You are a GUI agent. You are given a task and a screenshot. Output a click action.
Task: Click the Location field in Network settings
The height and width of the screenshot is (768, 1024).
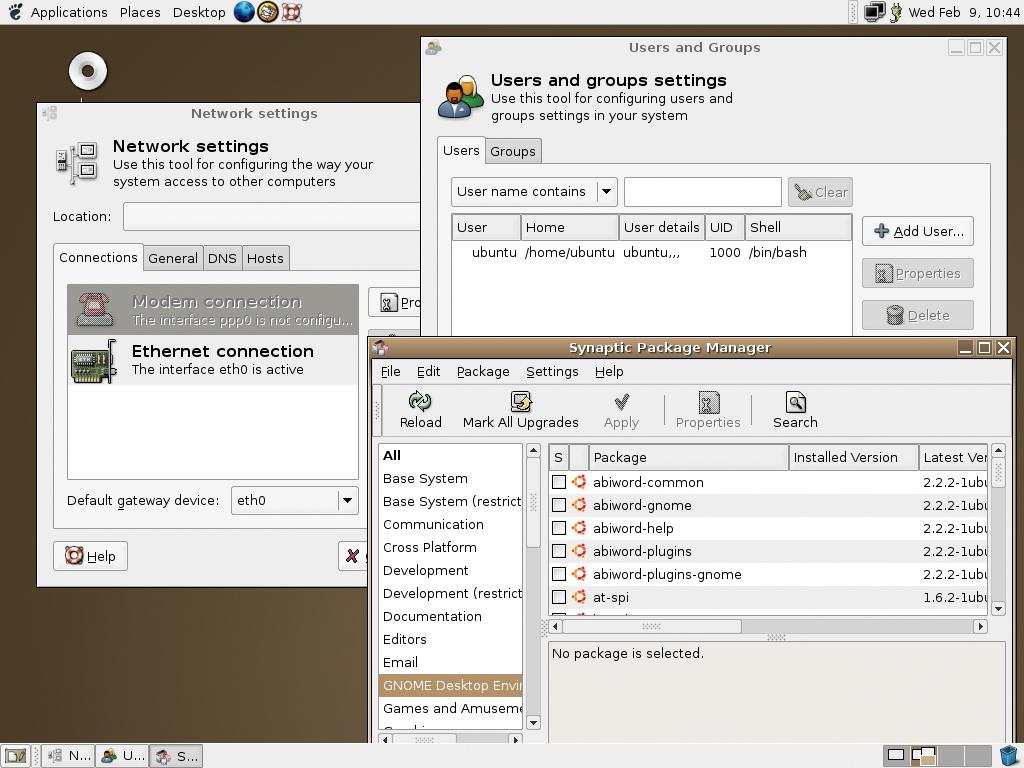tap(271, 216)
